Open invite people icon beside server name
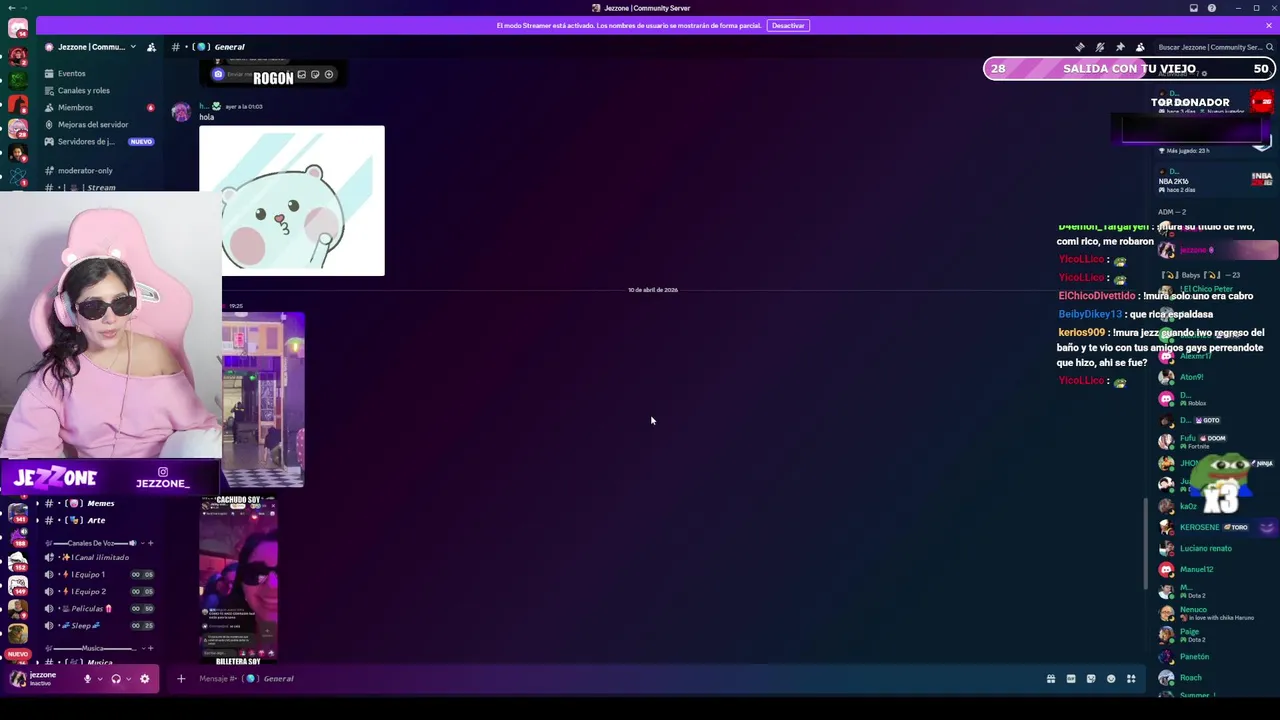This screenshot has width=1280, height=720. [151, 47]
